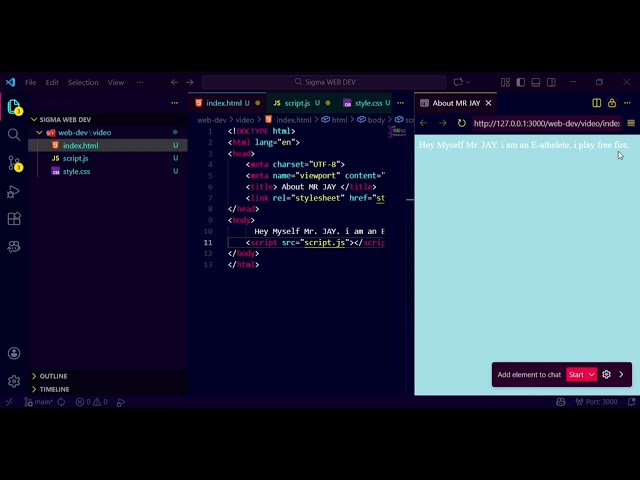Open the Accounts icon in activity bar
Image resolution: width=640 pixels, height=480 pixels.
14,353
